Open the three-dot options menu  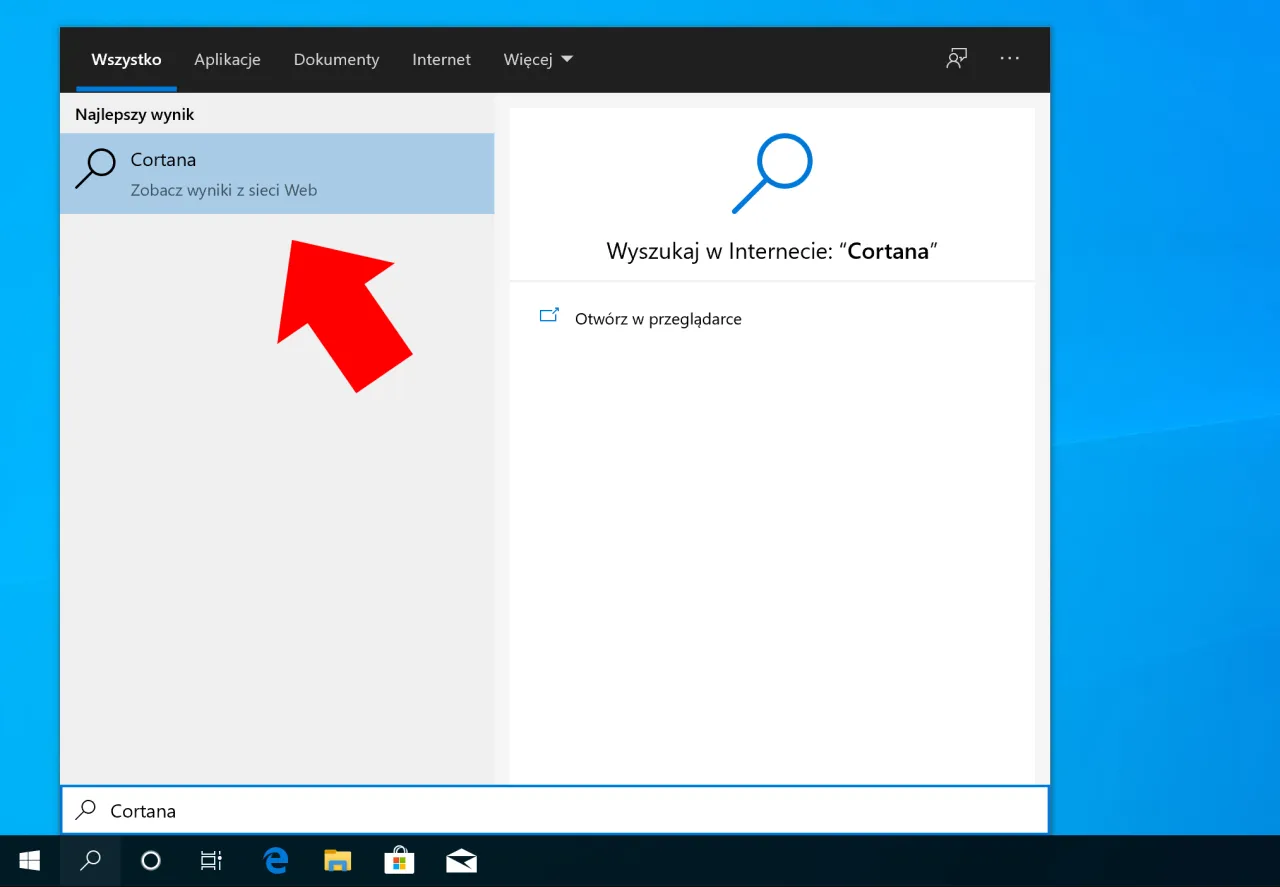1010,59
